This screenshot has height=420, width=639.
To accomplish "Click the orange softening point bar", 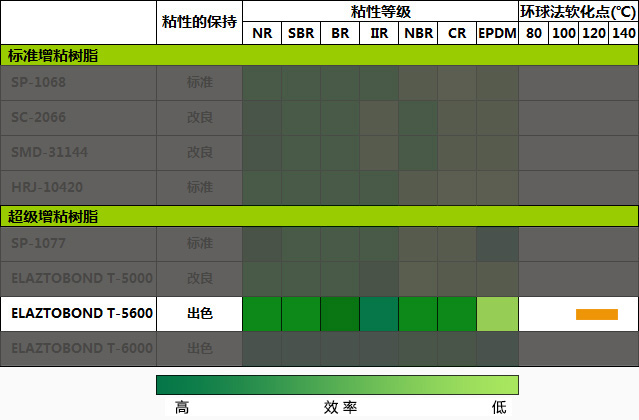I will tap(597, 314).
